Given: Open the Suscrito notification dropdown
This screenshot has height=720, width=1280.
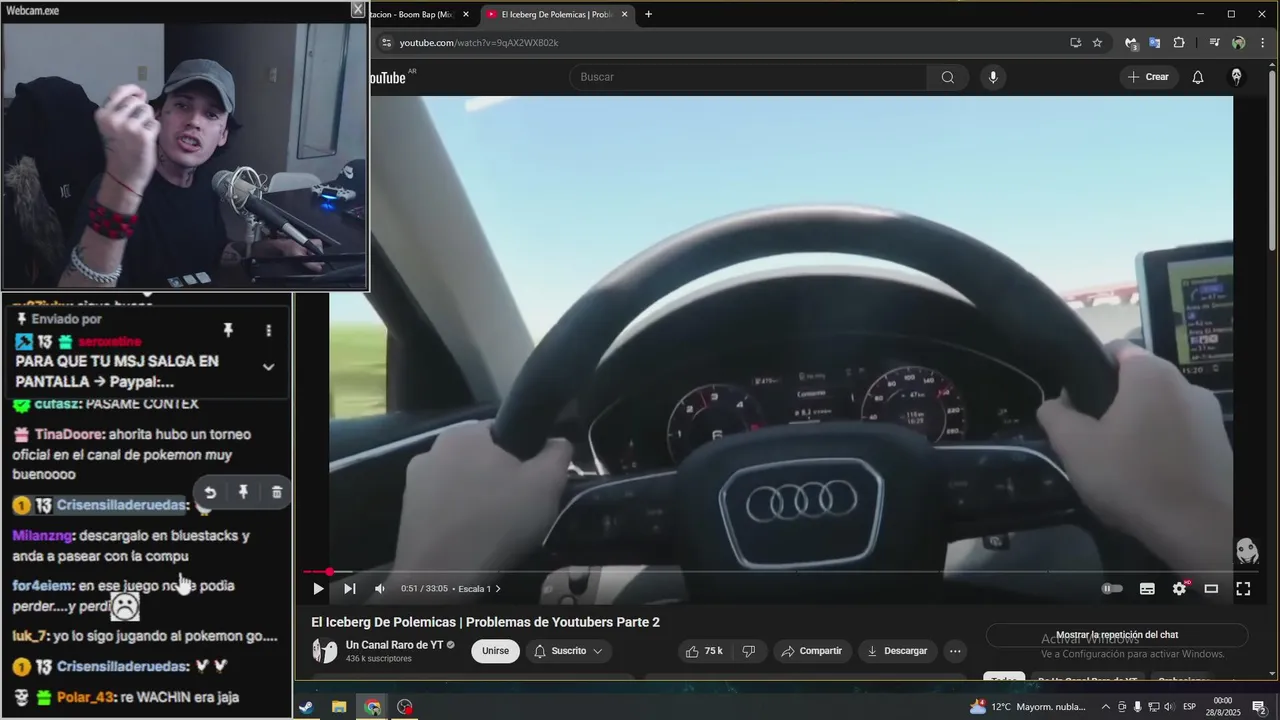Looking at the screenshot, I should pos(568,651).
